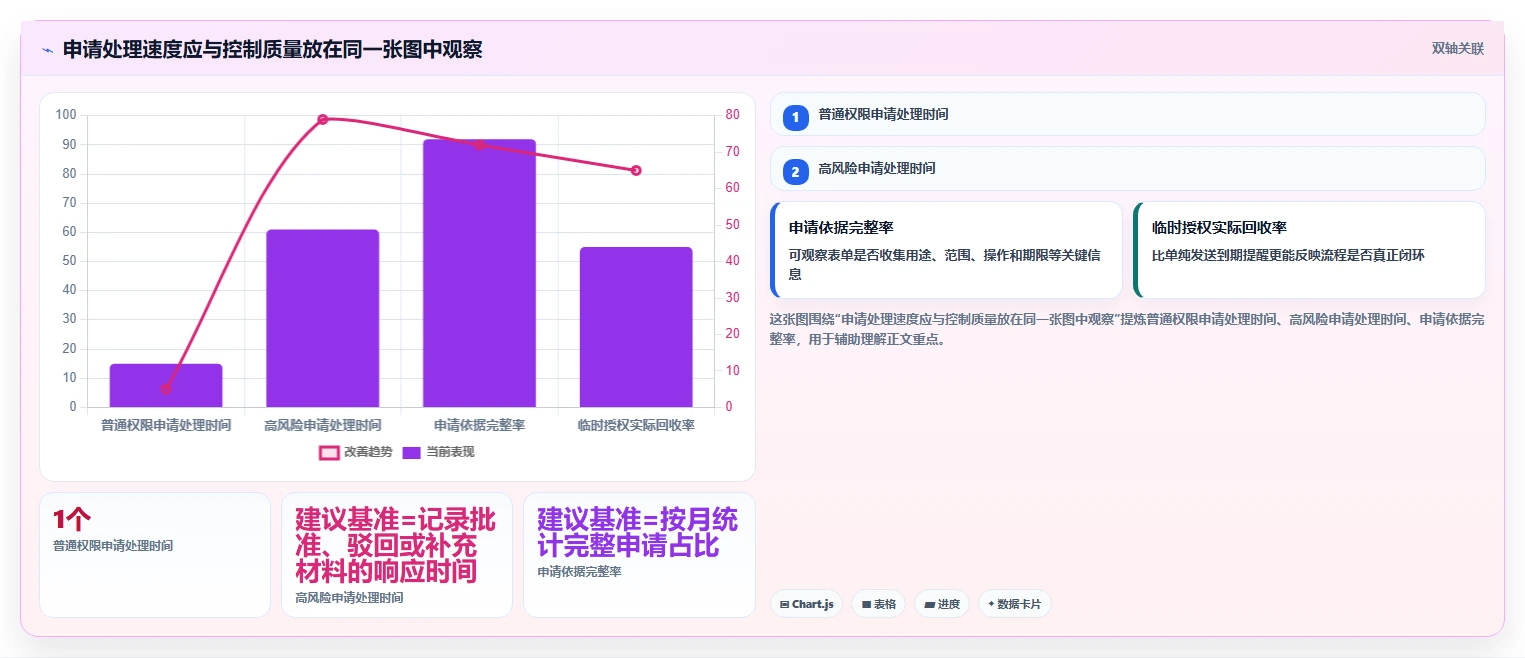This screenshot has height=658, width=1525.
Task: Click the right axis value 80
Action: click(x=732, y=115)
